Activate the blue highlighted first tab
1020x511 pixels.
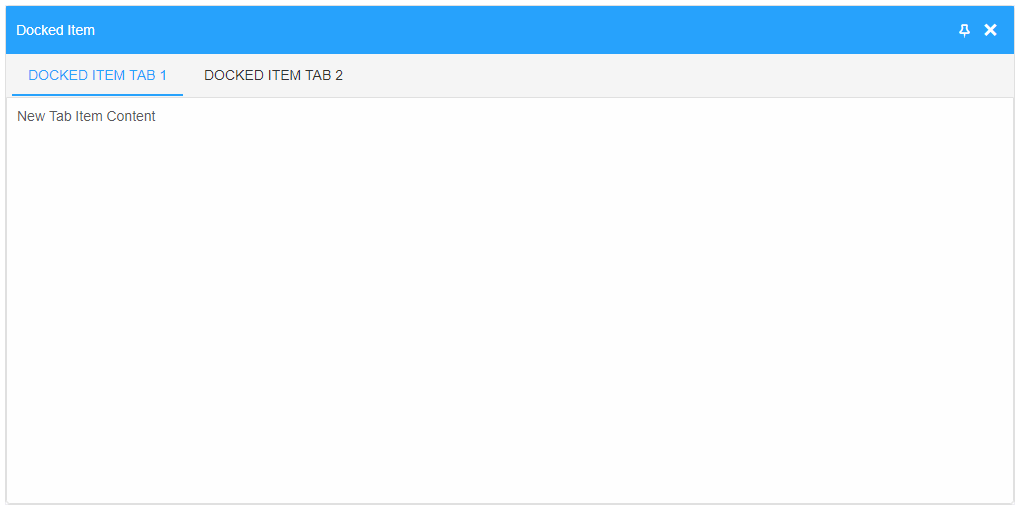(98, 75)
